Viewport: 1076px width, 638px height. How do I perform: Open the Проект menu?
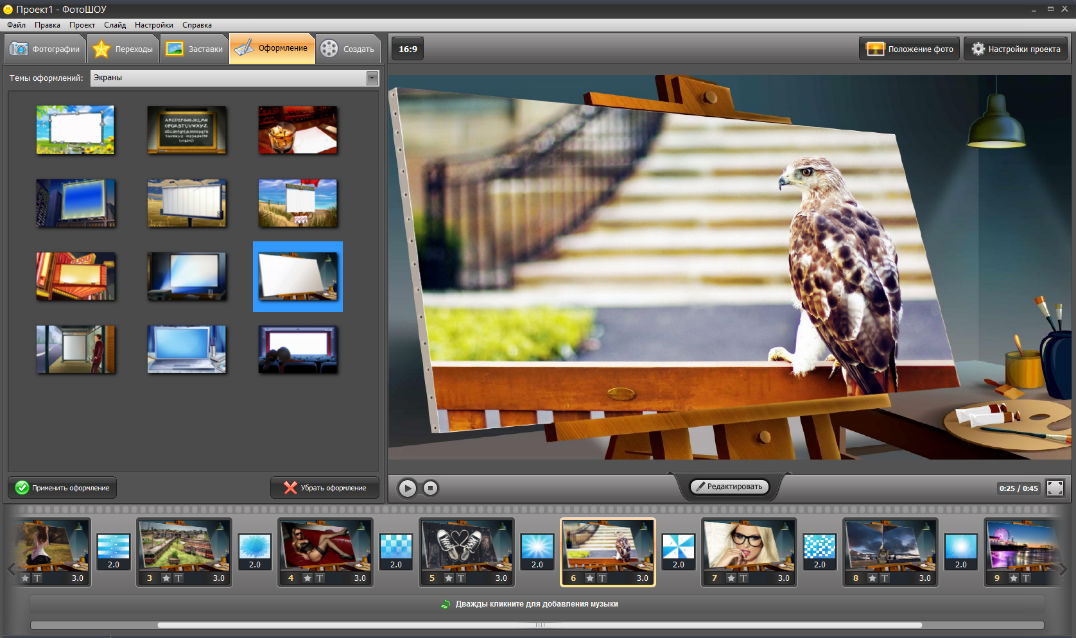[x=82, y=25]
